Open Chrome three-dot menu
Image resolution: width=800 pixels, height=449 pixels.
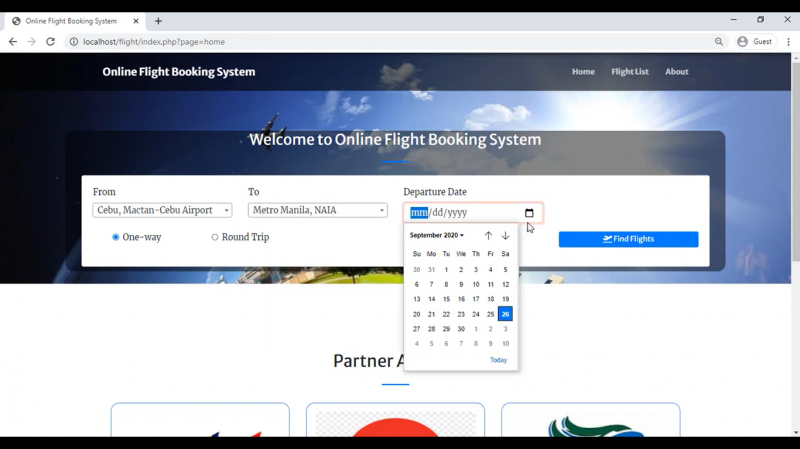pos(788,42)
